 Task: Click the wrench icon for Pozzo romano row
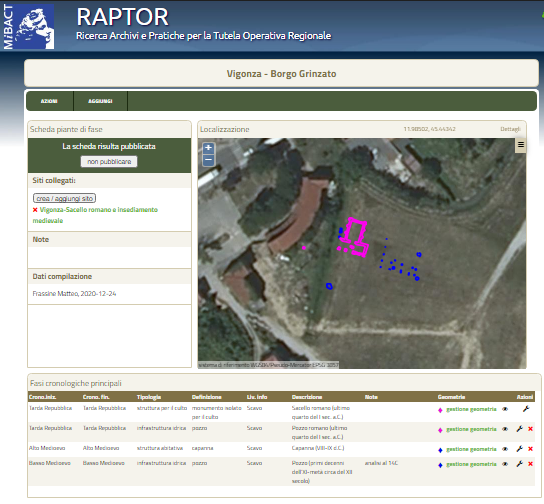pos(519,429)
